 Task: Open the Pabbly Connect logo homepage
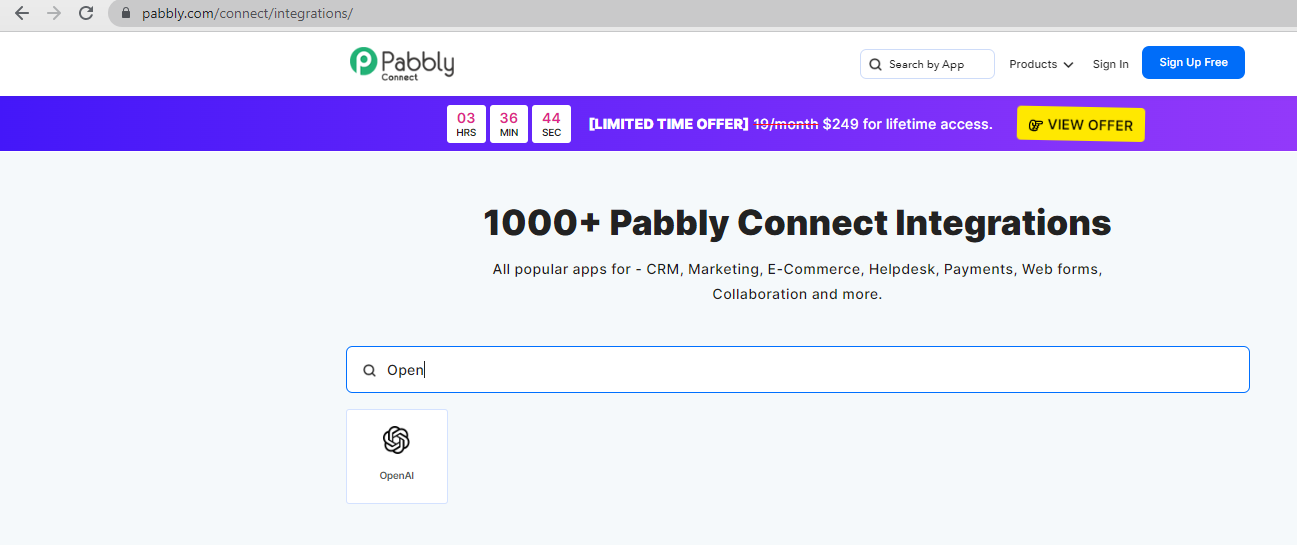(402, 64)
